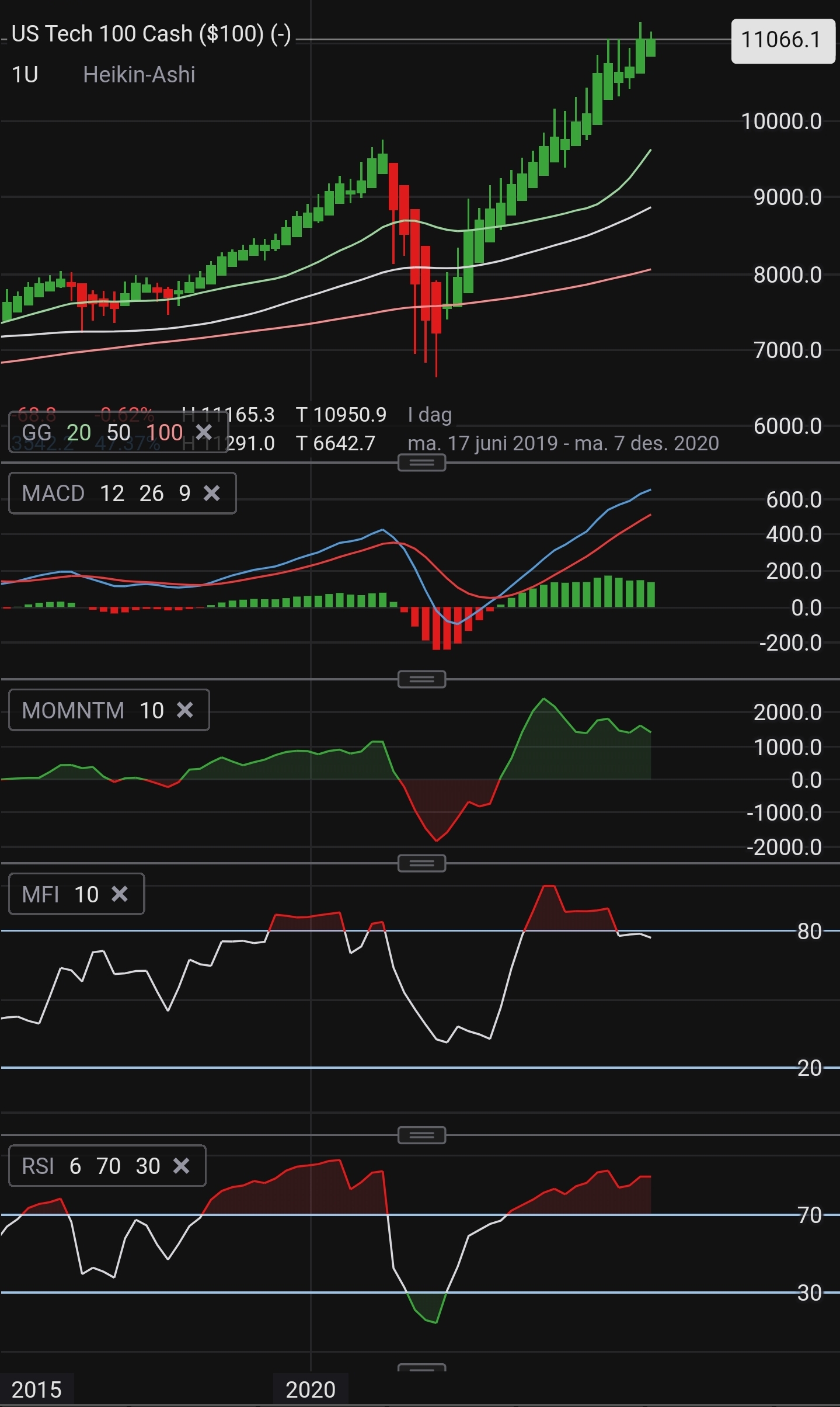Select the 2015 time axis label
Image resolution: width=840 pixels, height=1407 pixels.
(x=36, y=1389)
